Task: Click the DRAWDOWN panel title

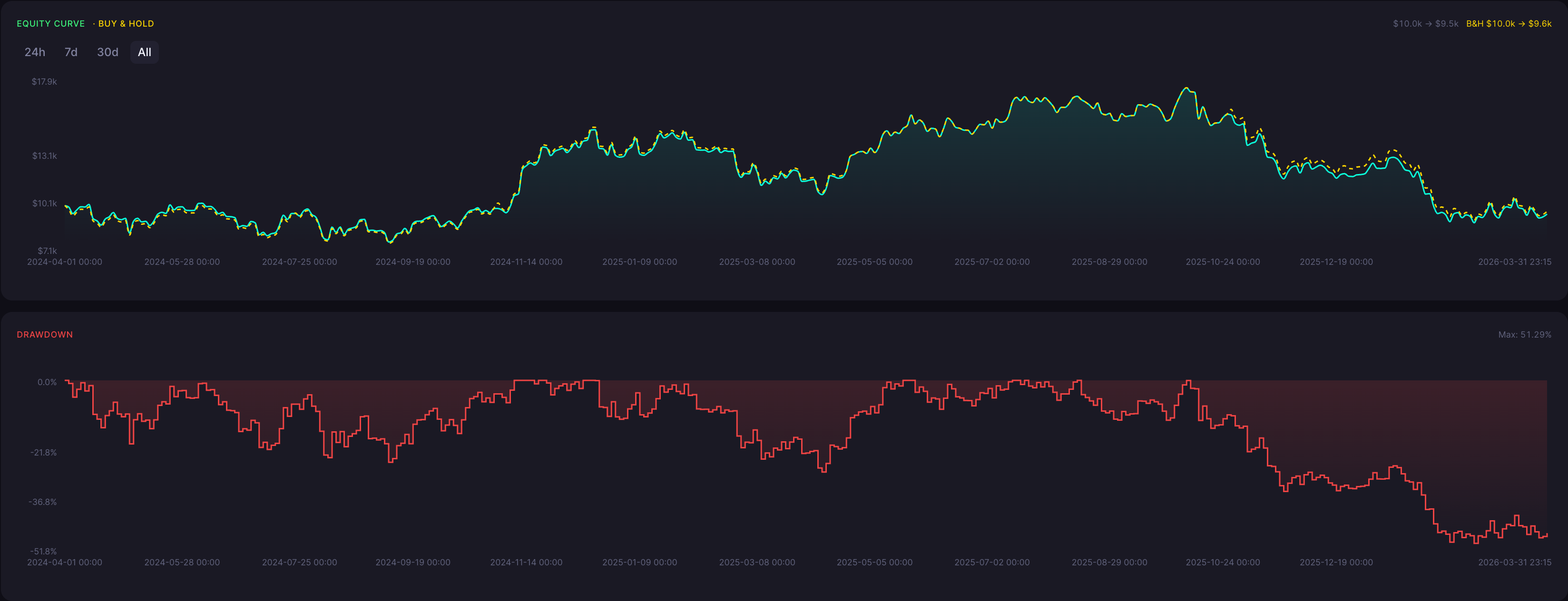Action: 44,335
